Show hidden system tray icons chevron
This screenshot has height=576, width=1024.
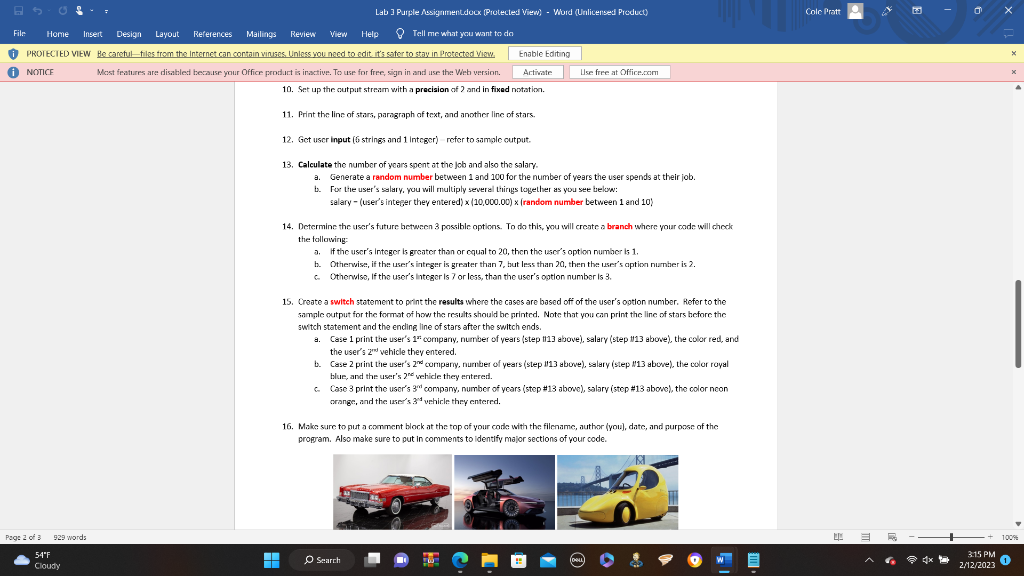click(x=869, y=560)
